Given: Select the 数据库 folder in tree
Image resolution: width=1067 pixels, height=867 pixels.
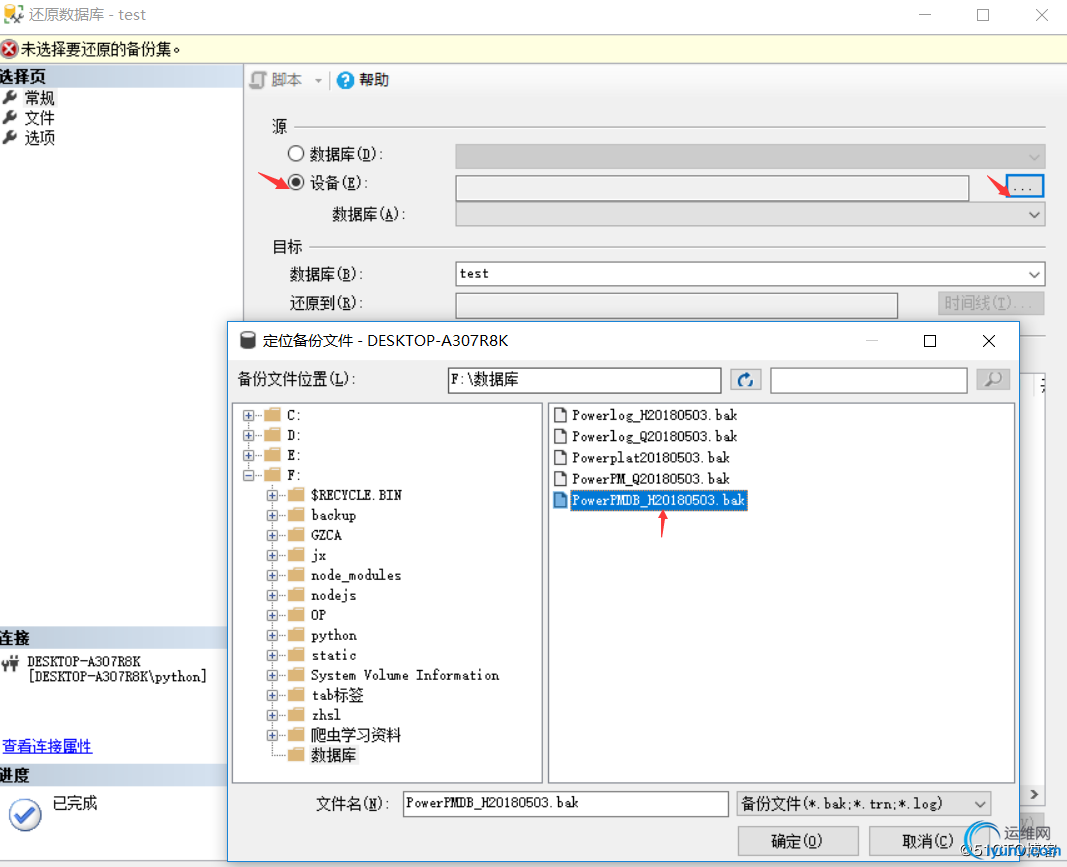Looking at the screenshot, I should [x=333, y=755].
